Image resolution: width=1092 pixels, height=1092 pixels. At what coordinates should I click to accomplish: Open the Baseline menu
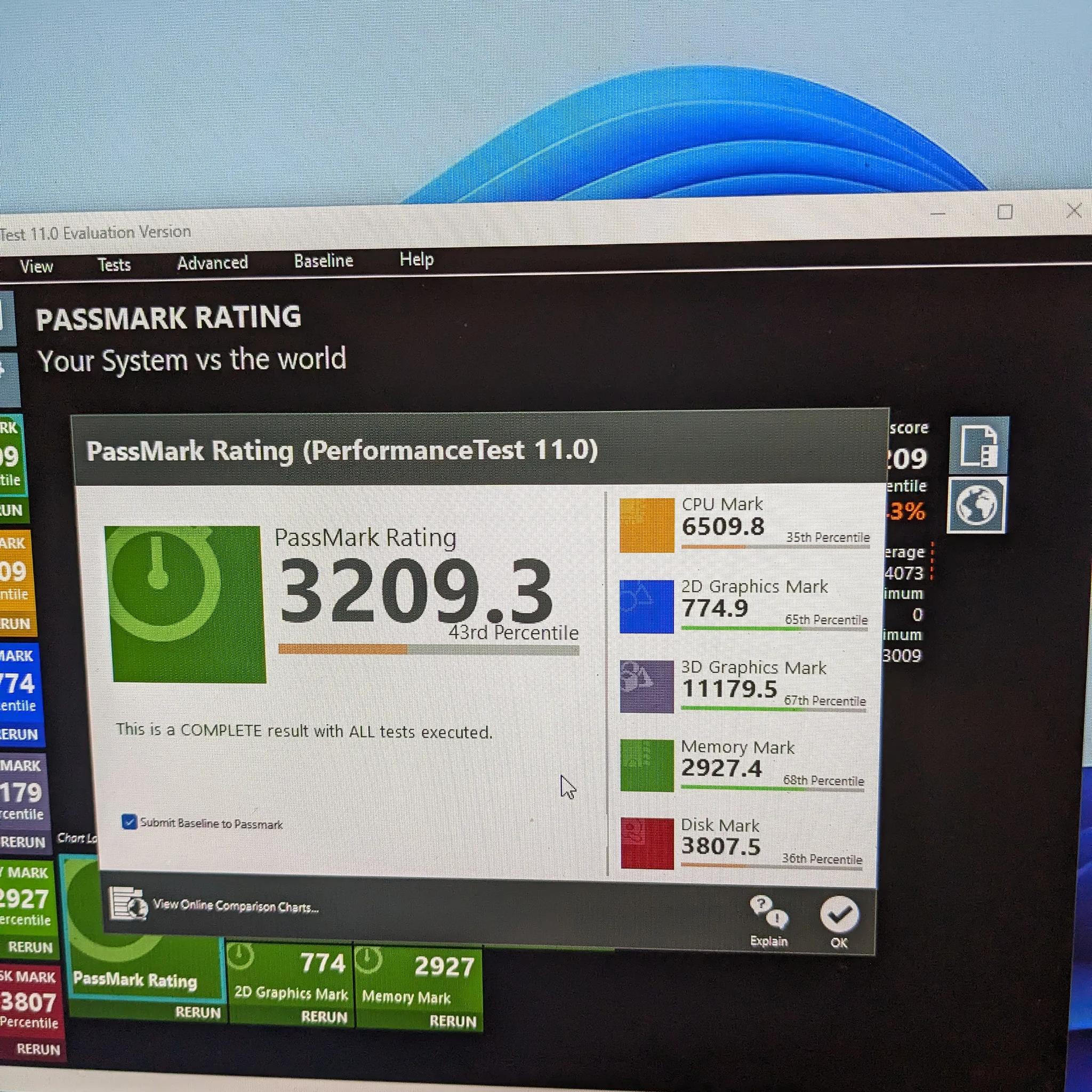(323, 261)
